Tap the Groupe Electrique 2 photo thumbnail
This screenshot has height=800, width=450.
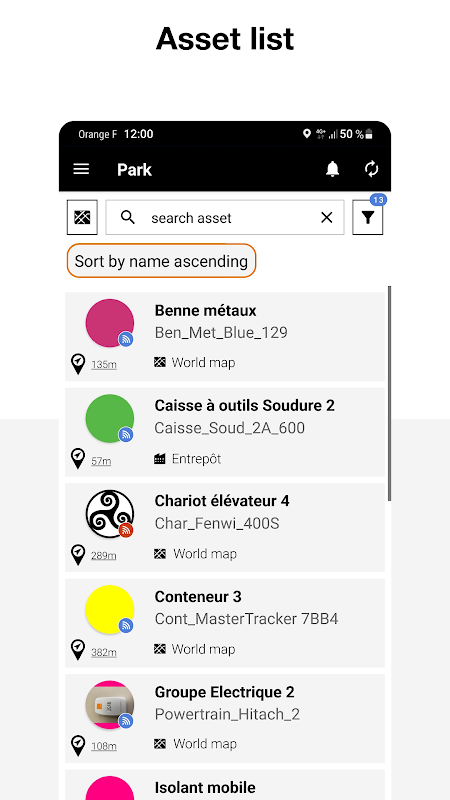coord(110,705)
